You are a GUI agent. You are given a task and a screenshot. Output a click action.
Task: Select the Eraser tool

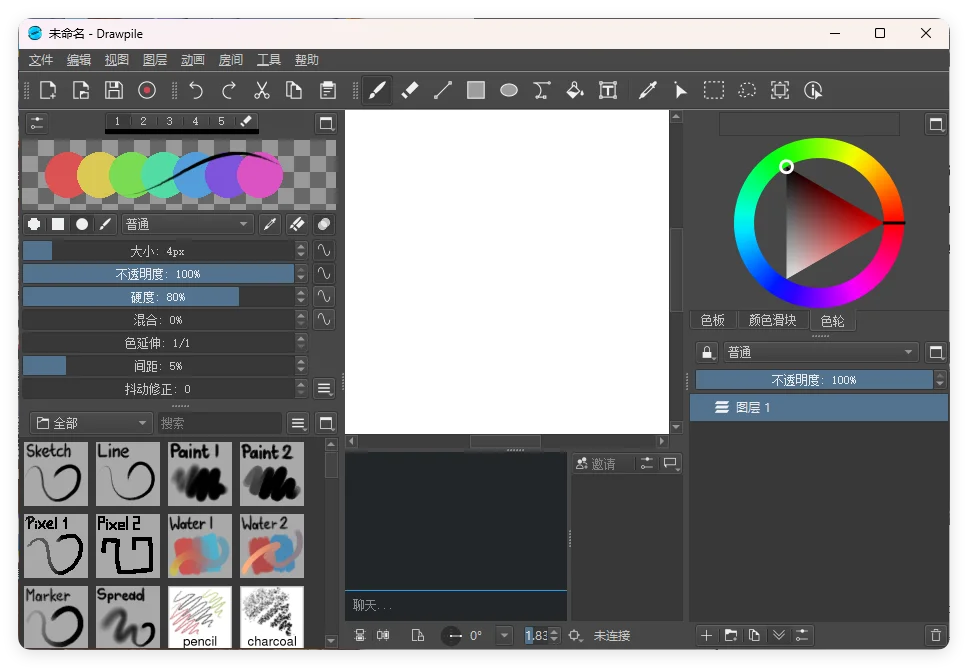(x=410, y=90)
